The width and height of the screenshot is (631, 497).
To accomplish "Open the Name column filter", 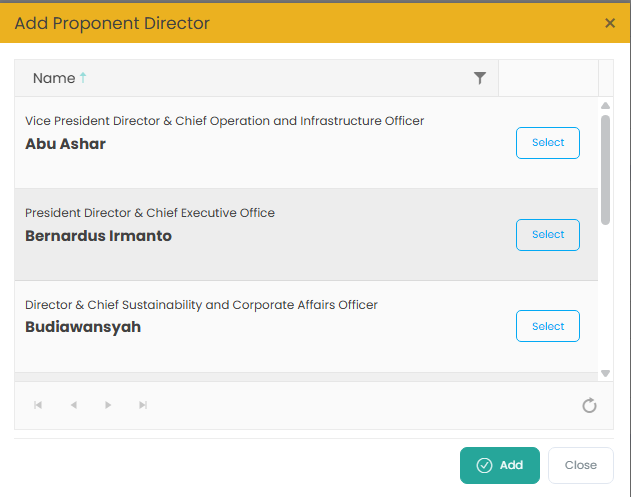I will [480, 78].
